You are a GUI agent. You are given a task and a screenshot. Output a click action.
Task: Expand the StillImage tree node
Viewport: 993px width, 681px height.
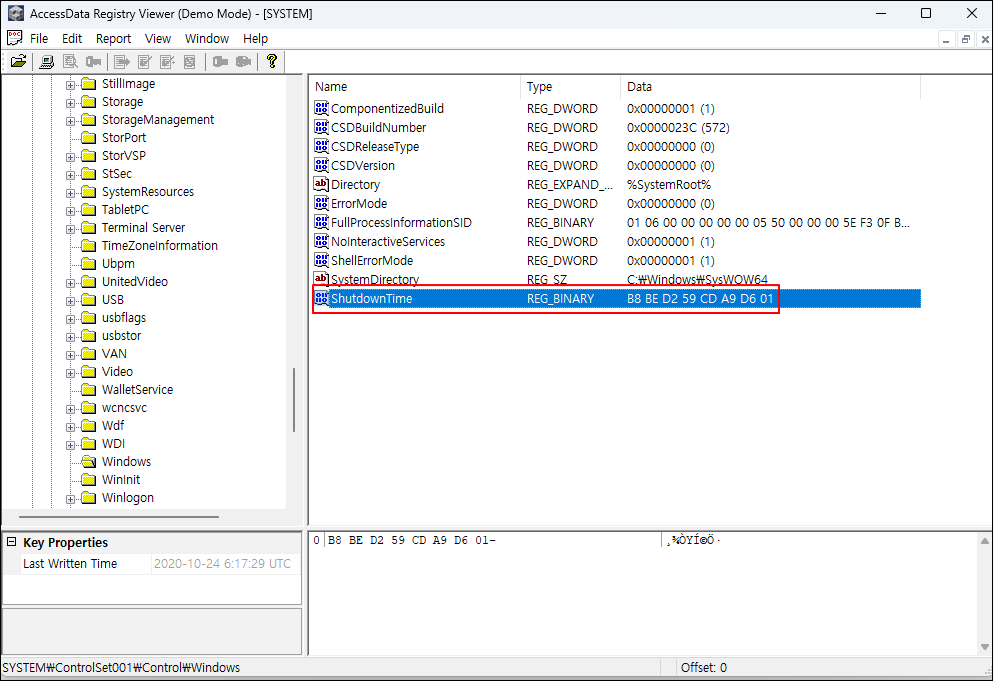click(x=70, y=85)
